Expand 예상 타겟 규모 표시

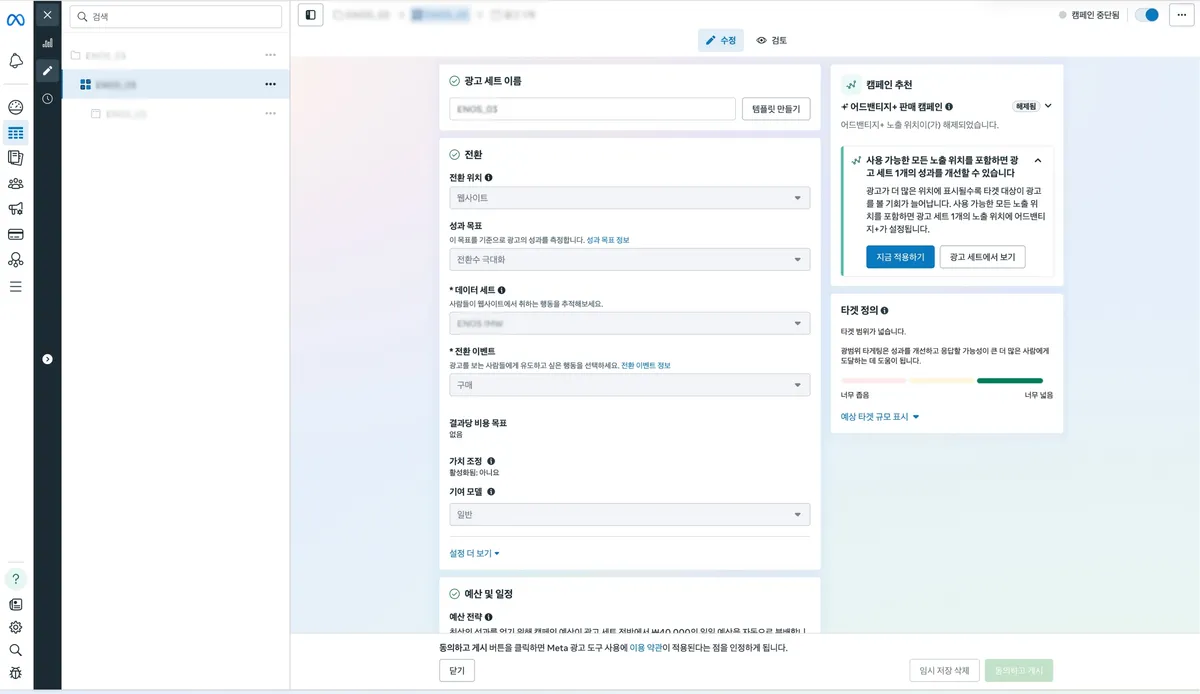point(880,416)
